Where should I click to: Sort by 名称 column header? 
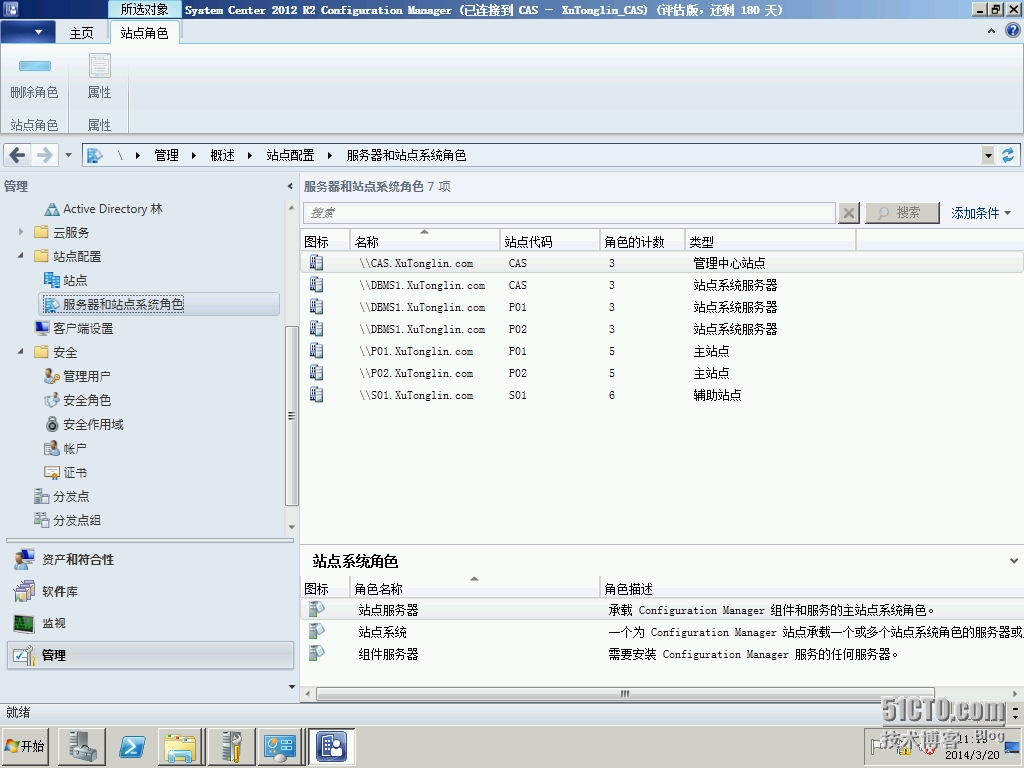[x=424, y=241]
